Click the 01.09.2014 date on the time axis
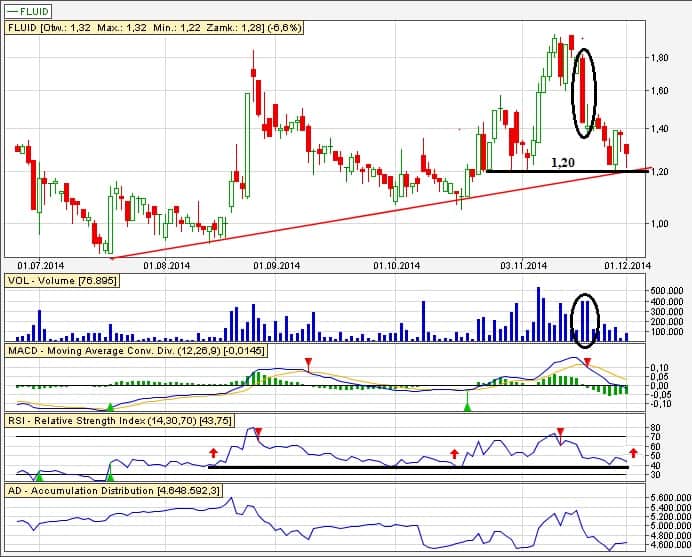Screen dimensions: 692x557 [x=276, y=265]
